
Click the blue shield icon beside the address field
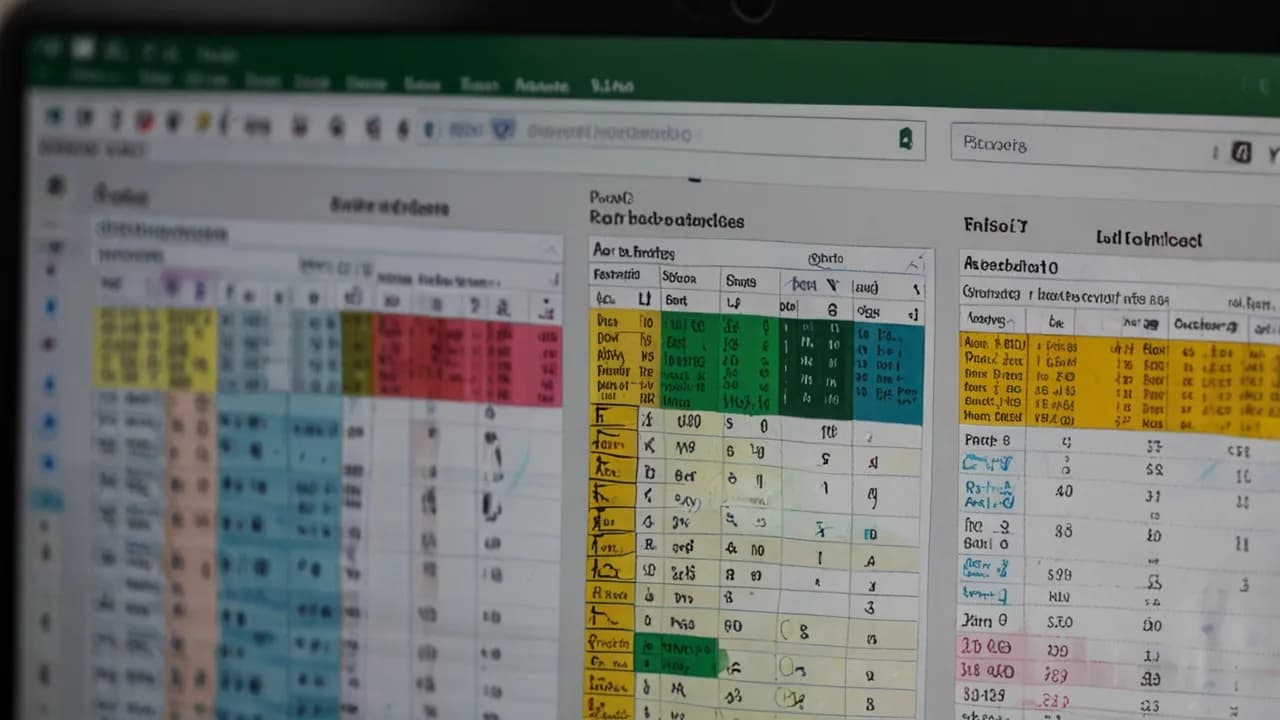pos(503,129)
